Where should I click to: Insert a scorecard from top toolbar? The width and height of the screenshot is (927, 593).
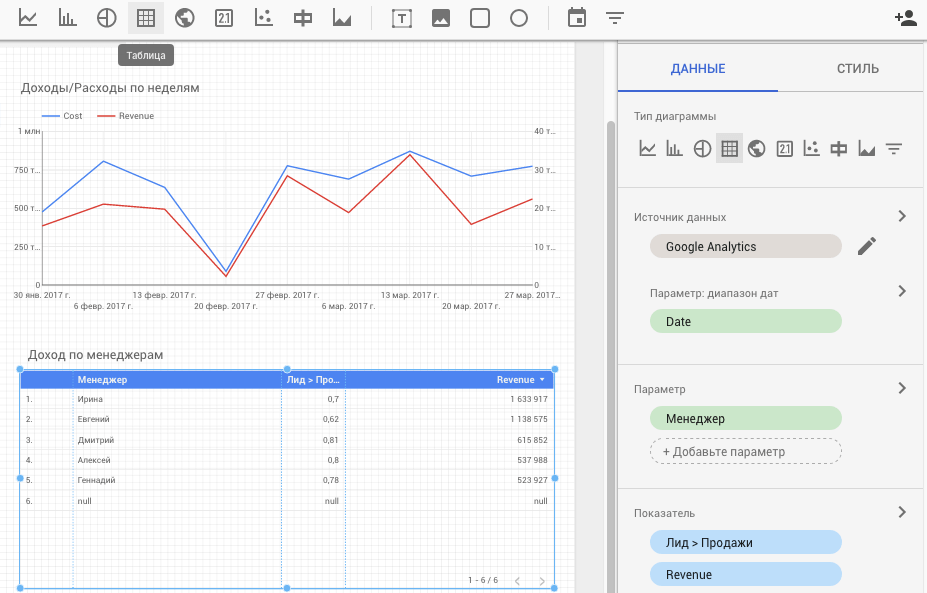point(224,18)
